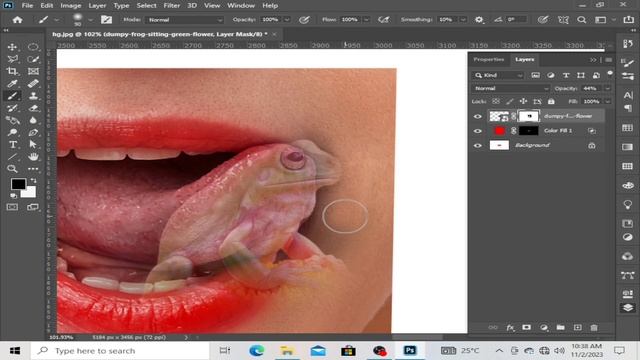The width and height of the screenshot is (640, 360).
Task: Click the share icon in options bar
Action: [x=628, y=20]
